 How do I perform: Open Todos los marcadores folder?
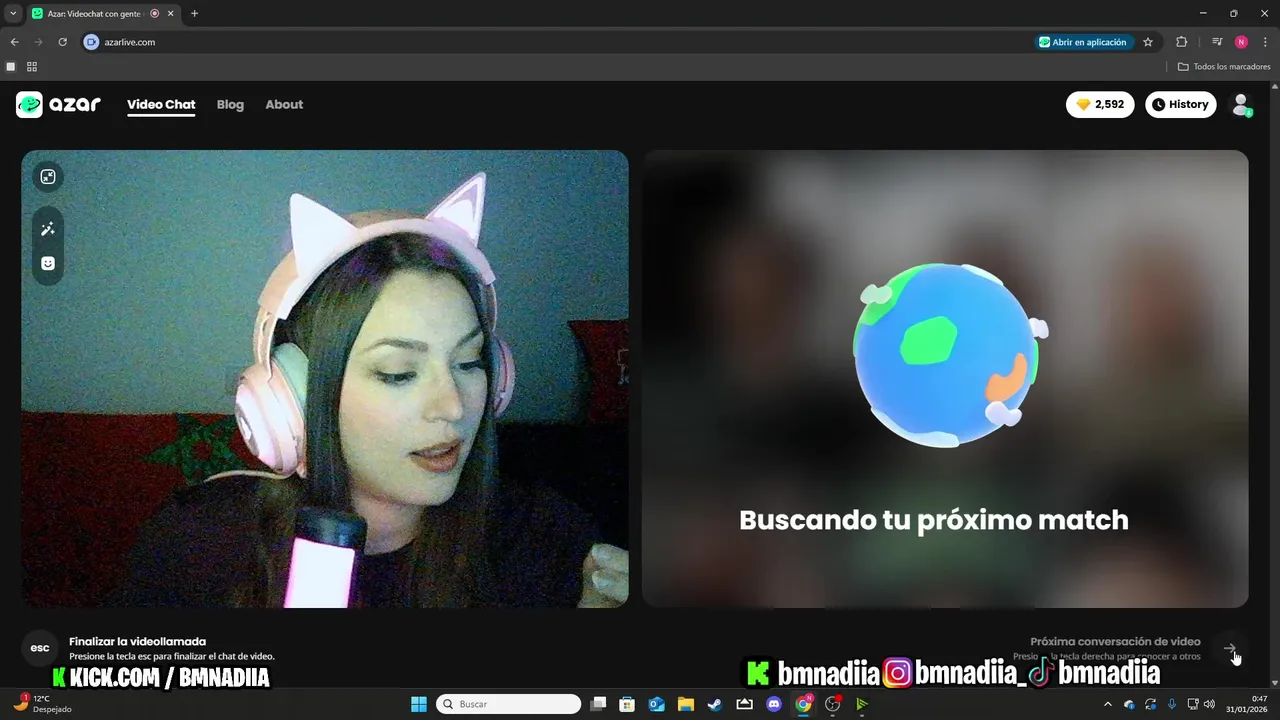click(1224, 67)
